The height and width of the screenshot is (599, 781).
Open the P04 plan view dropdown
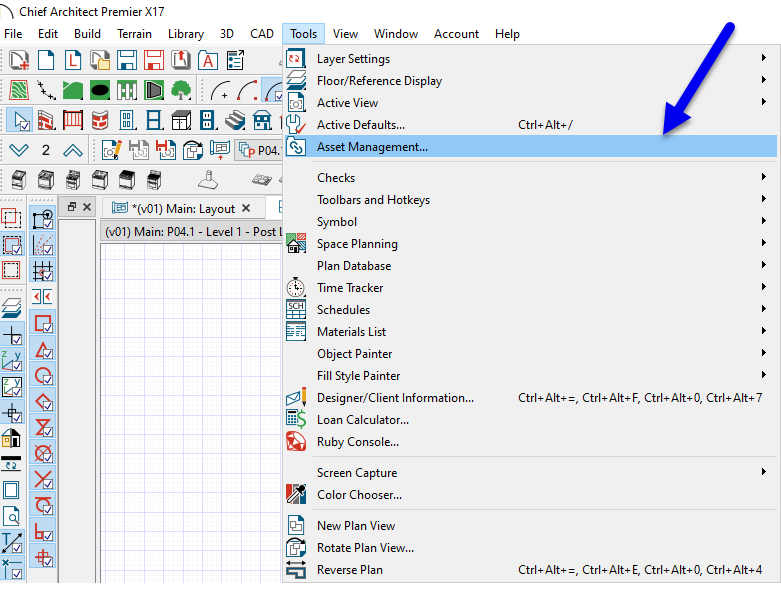click(259, 150)
